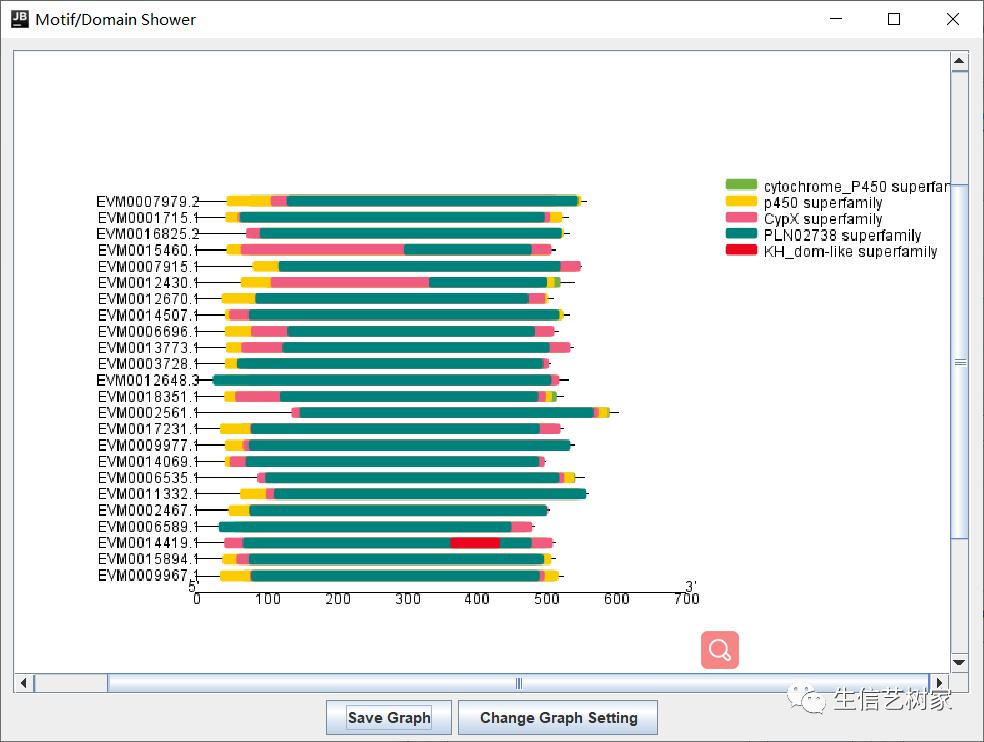
Task: Click the horizontal scrollbar right arrow
Action: tap(937, 683)
